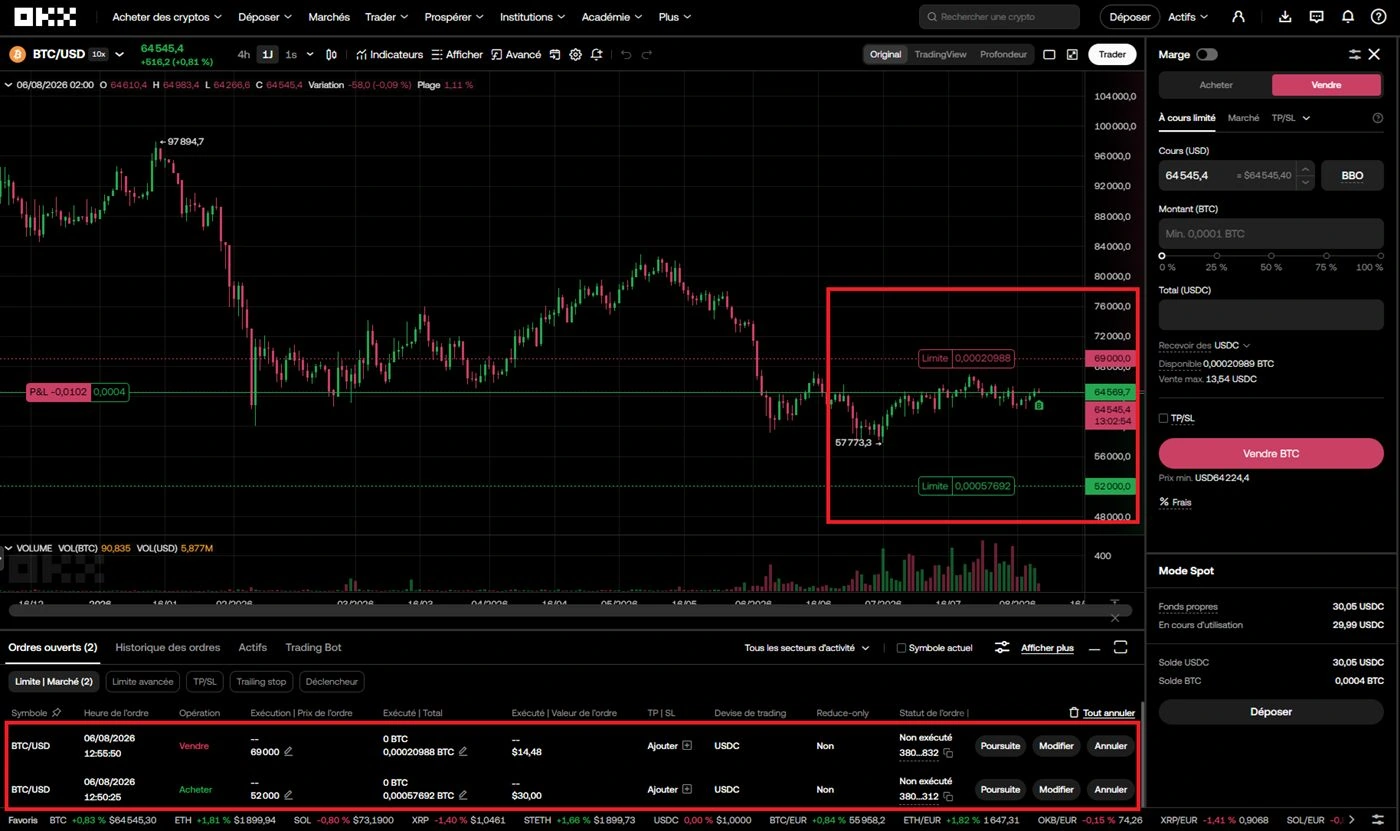Focus the Rechercher une crypto search field
The width and height of the screenshot is (1400, 831).
click(999, 17)
